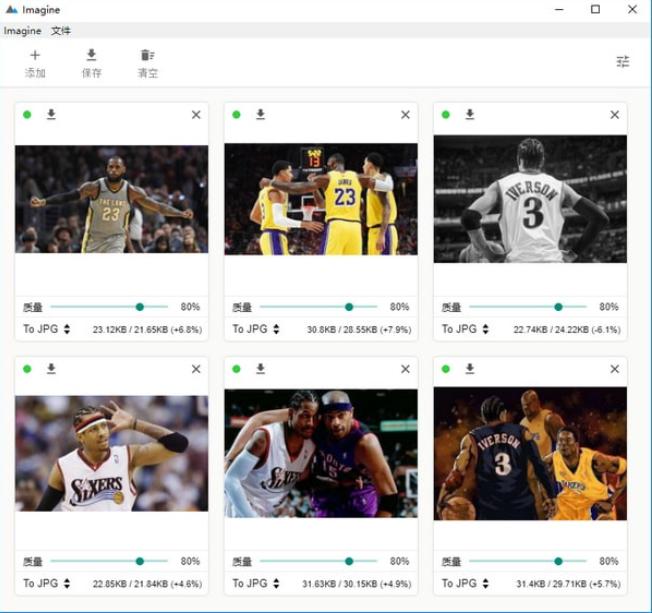Download the LeBron Cavaliers 23 image
This screenshot has height=613, width=652.
coord(51,115)
